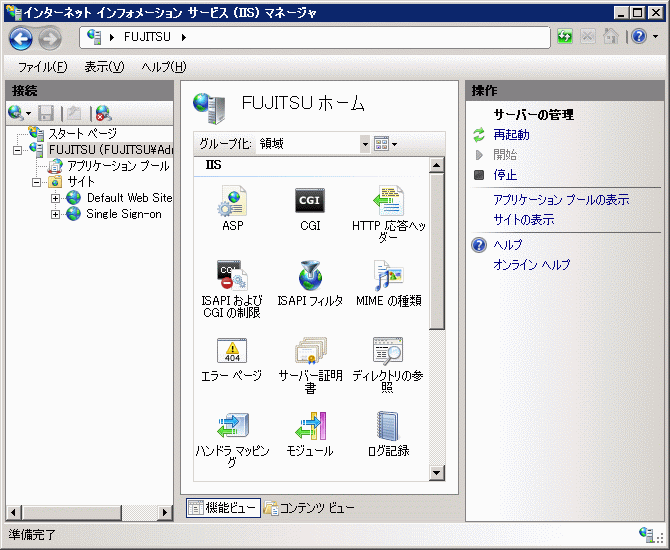Viewport: 670px width, 550px height.
Task: Select スタート ページ tree item
Action: (x=82, y=134)
